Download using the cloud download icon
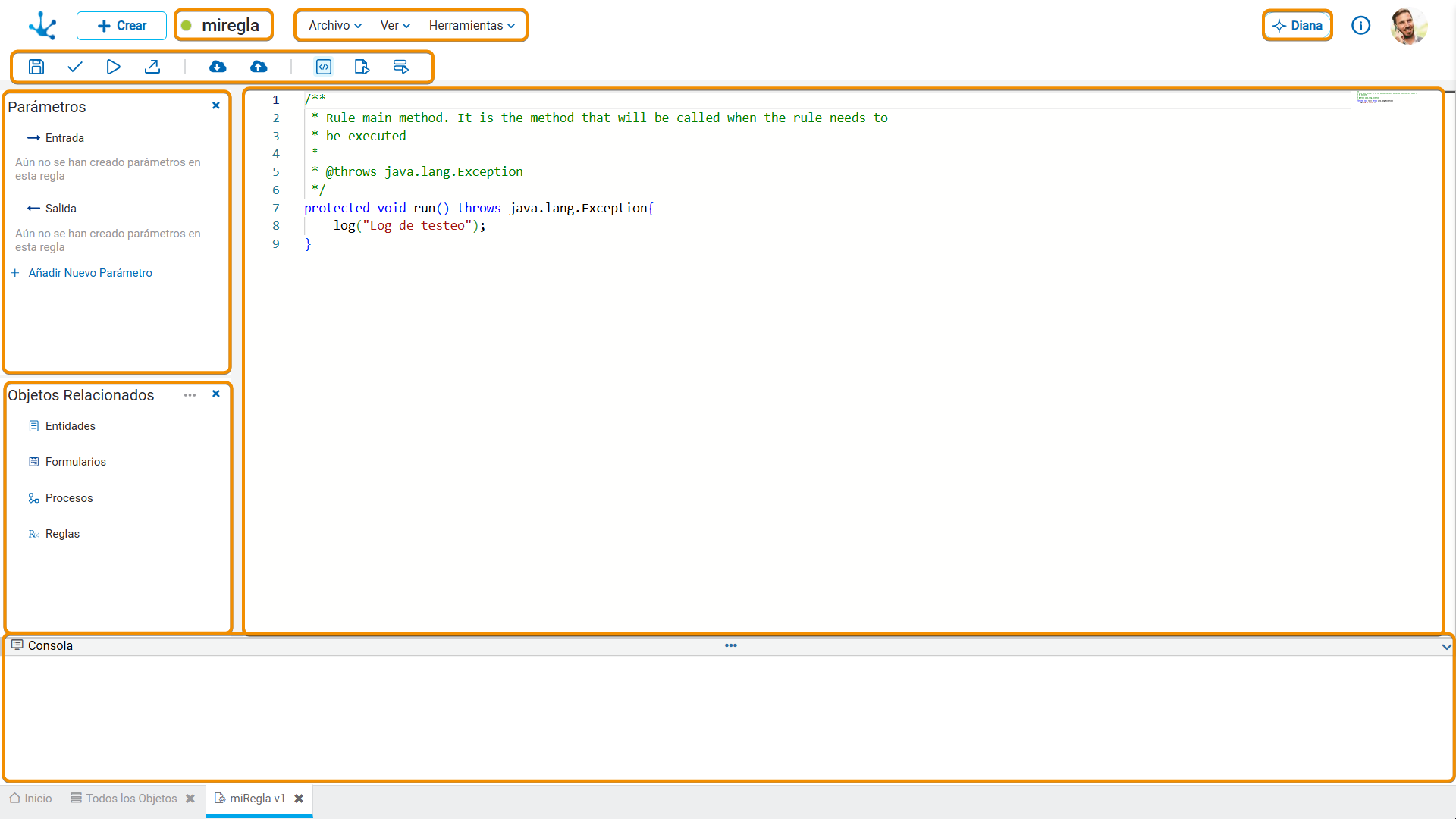The height and width of the screenshot is (819, 1456). tap(218, 67)
